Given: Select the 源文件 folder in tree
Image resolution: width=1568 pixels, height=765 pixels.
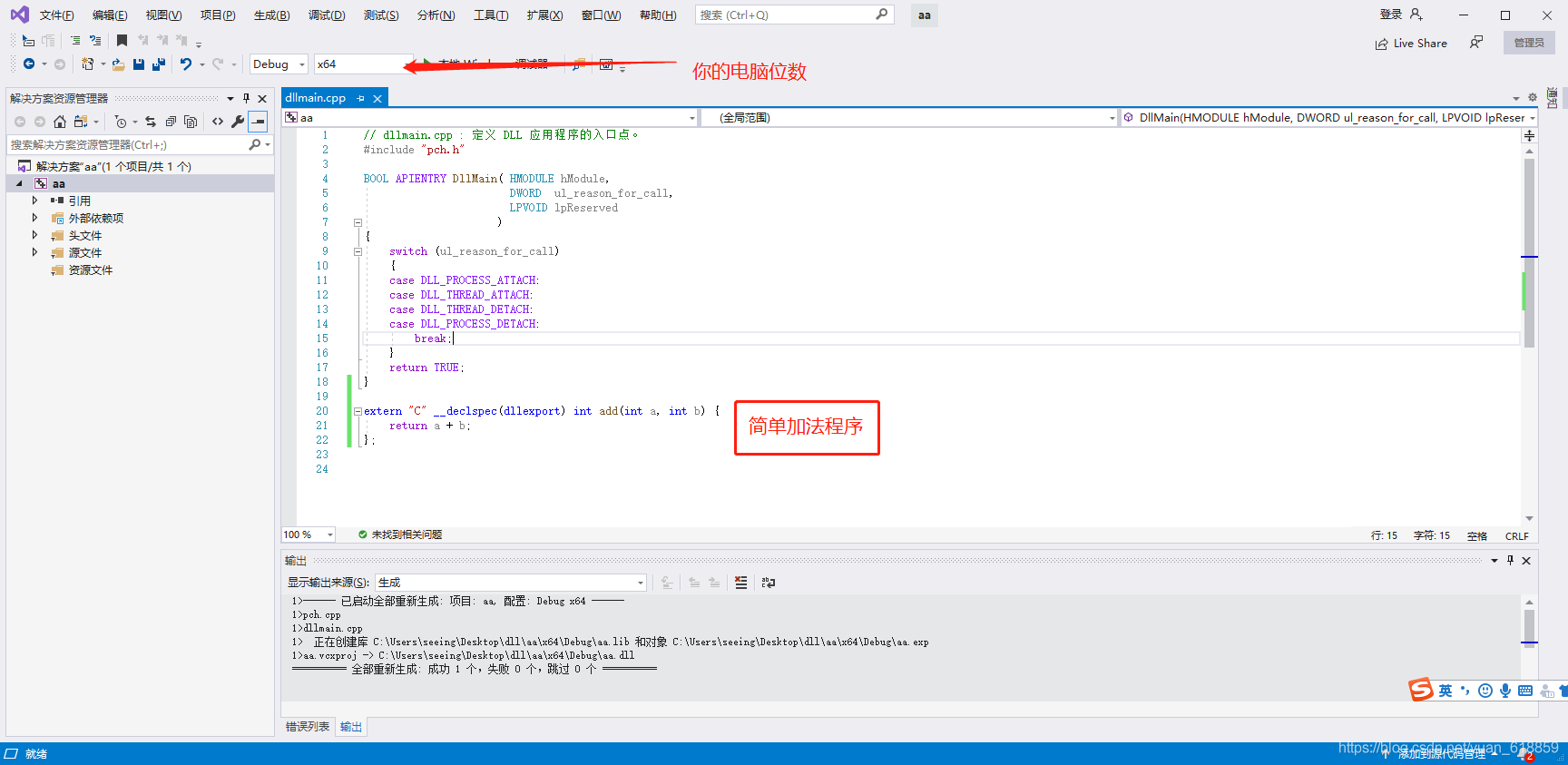Looking at the screenshot, I should click(x=85, y=252).
